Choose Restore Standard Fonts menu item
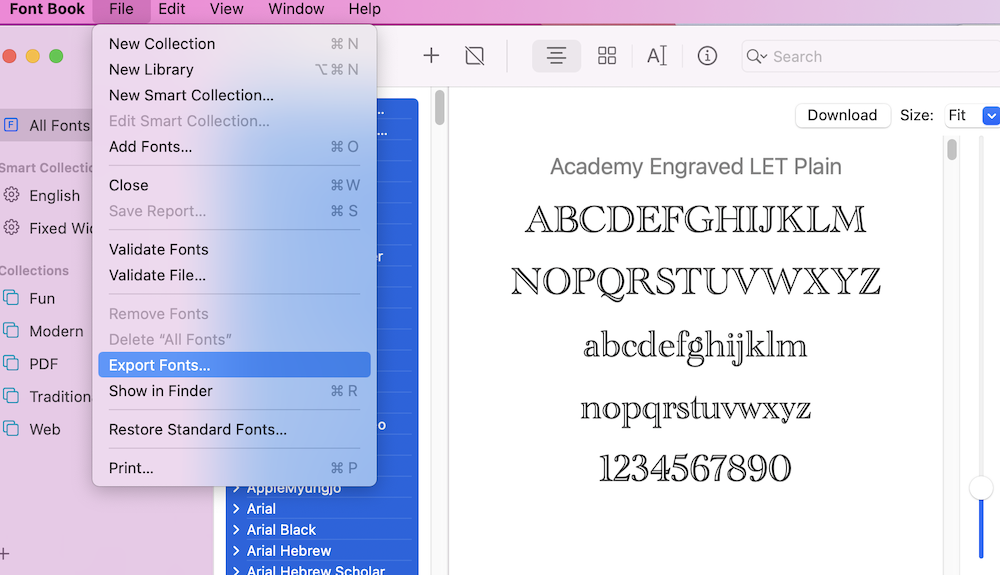Viewport: 1000px width, 575px height. click(234, 430)
